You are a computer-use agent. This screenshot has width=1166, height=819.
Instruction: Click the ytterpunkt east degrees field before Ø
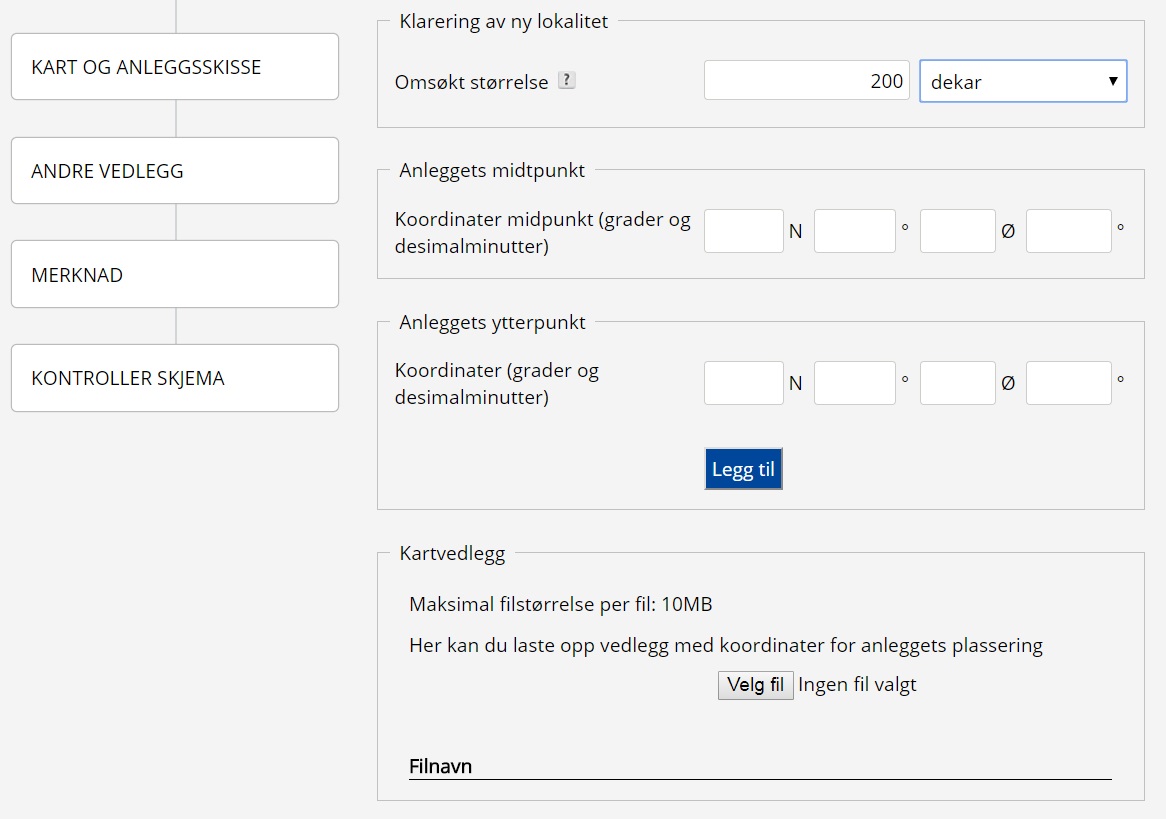pos(957,383)
